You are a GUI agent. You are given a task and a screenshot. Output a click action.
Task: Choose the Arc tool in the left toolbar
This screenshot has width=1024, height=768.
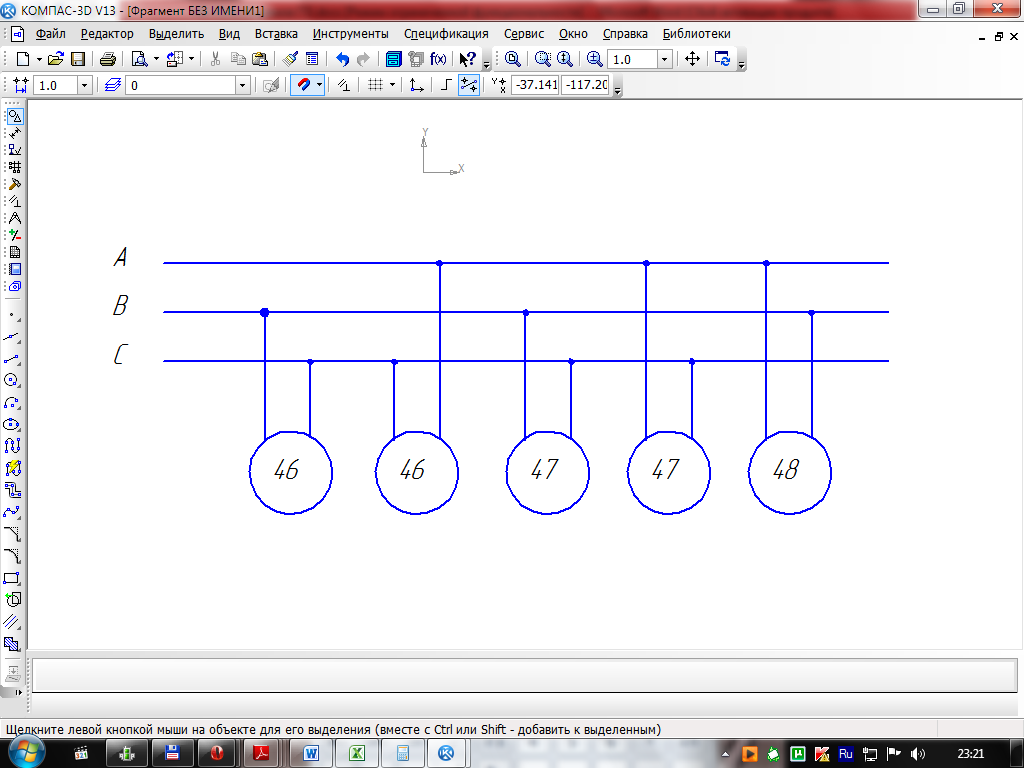click(13, 402)
